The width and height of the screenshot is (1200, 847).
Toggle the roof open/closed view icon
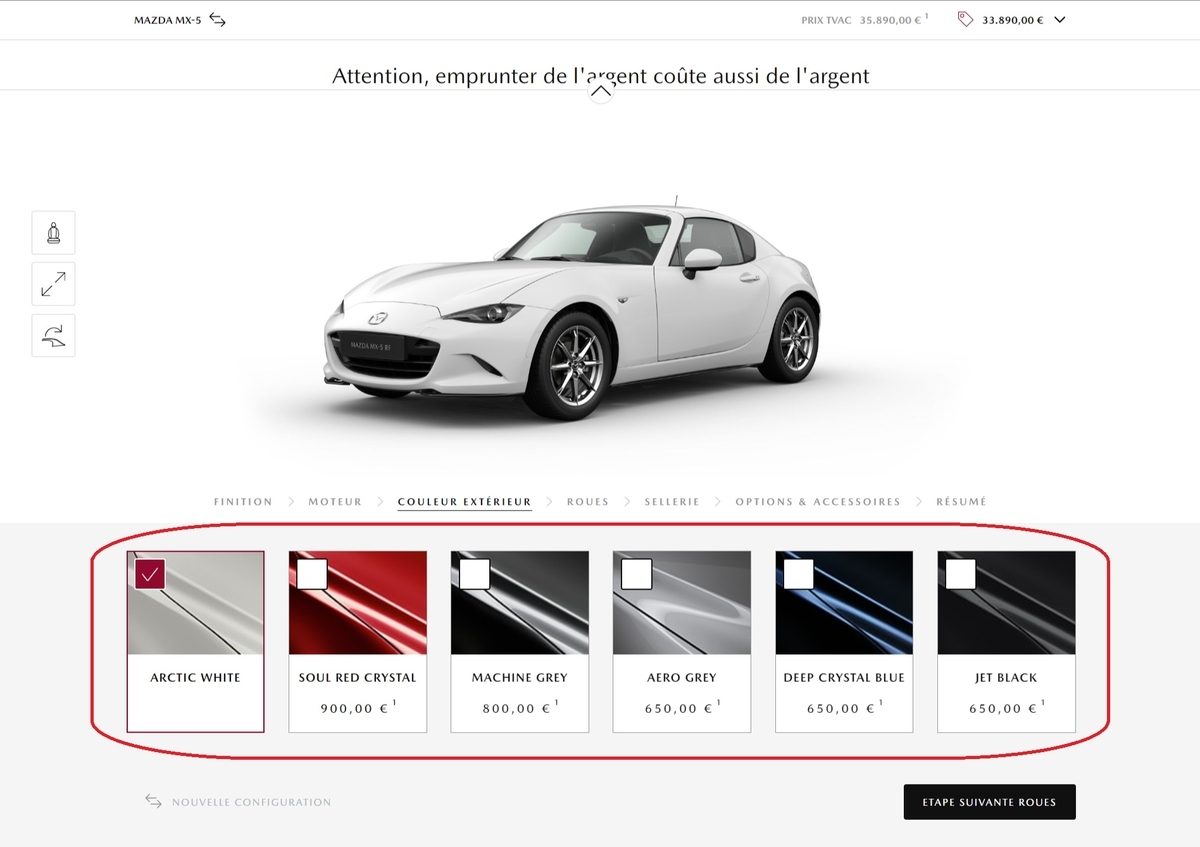pyautogui.click(x=53, y=335)
